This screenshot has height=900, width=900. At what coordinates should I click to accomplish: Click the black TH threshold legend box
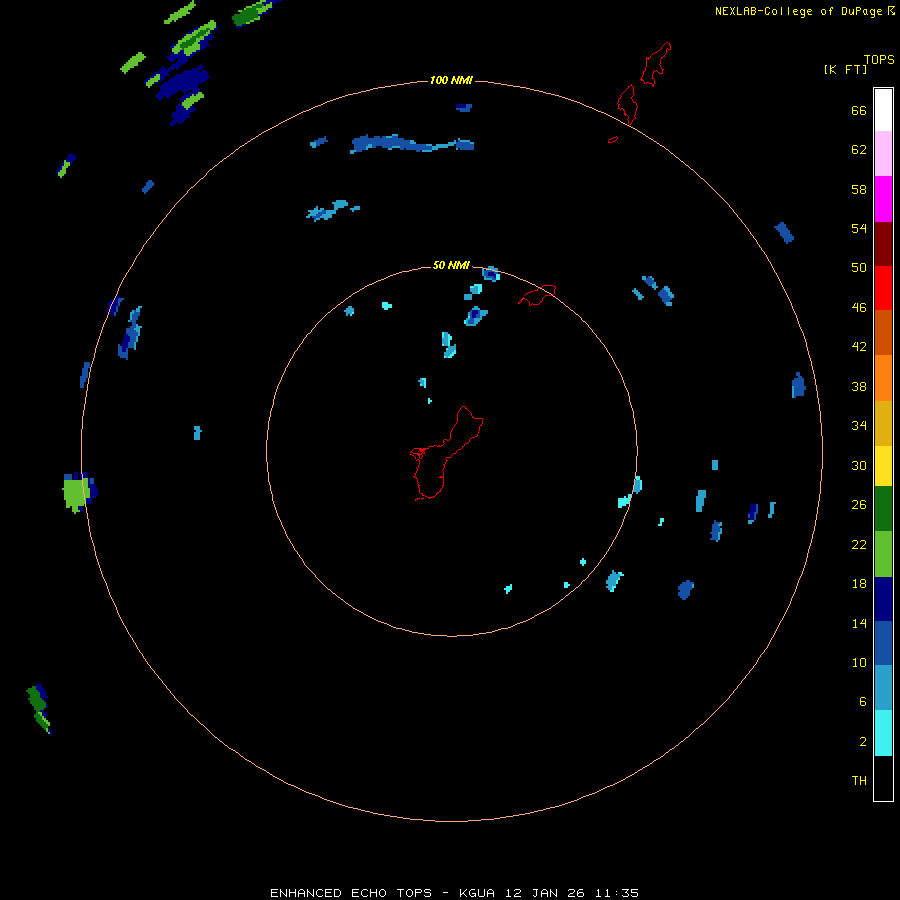[x=883, y=778]
